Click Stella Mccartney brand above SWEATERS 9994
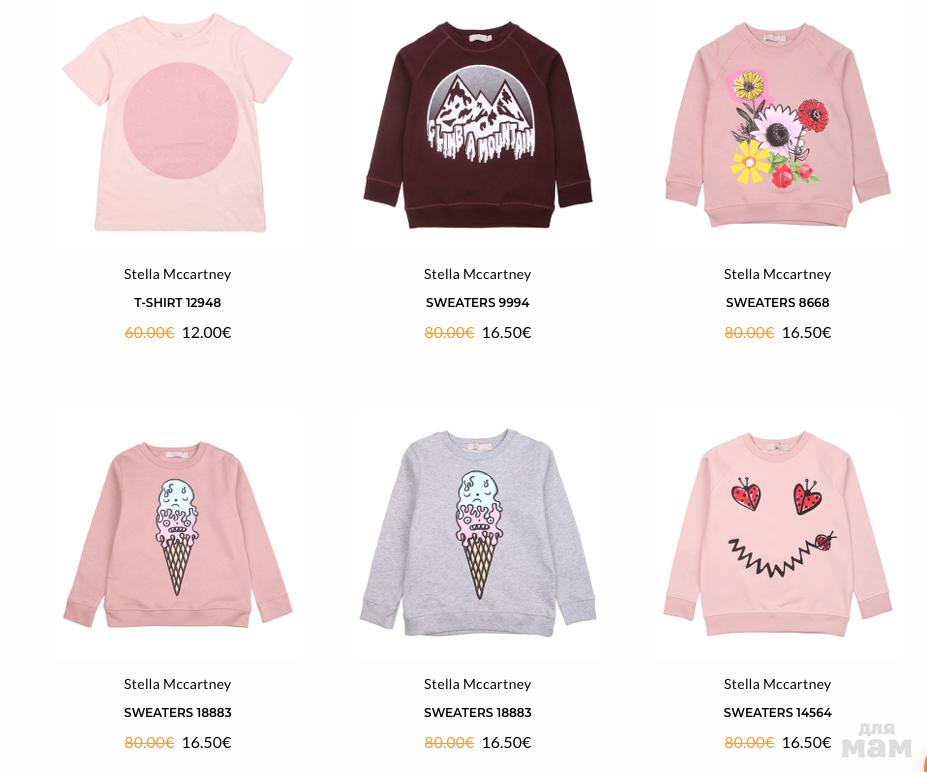 (478, 274)
